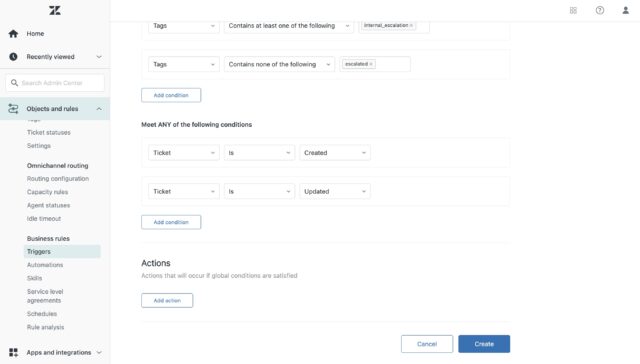Open Capacity rules page
The image size is (640, 364).
click(47, 192)
